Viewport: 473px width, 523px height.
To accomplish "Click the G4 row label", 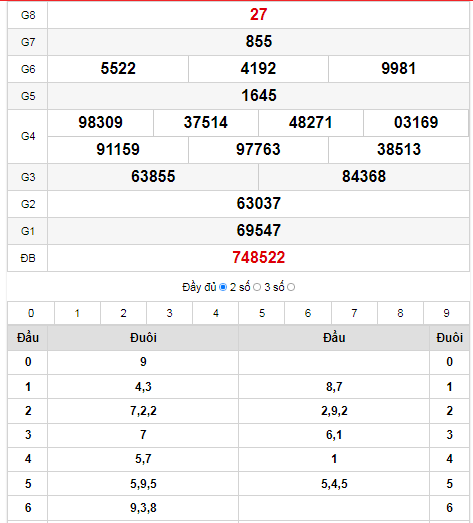I will [x=28, y=136].
